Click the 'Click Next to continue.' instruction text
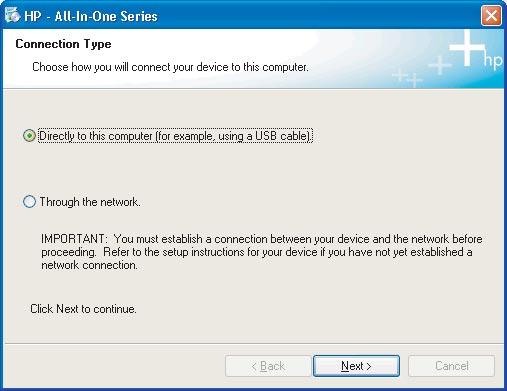The width and height of the screenshot is (507, 391). click(83, 309)
